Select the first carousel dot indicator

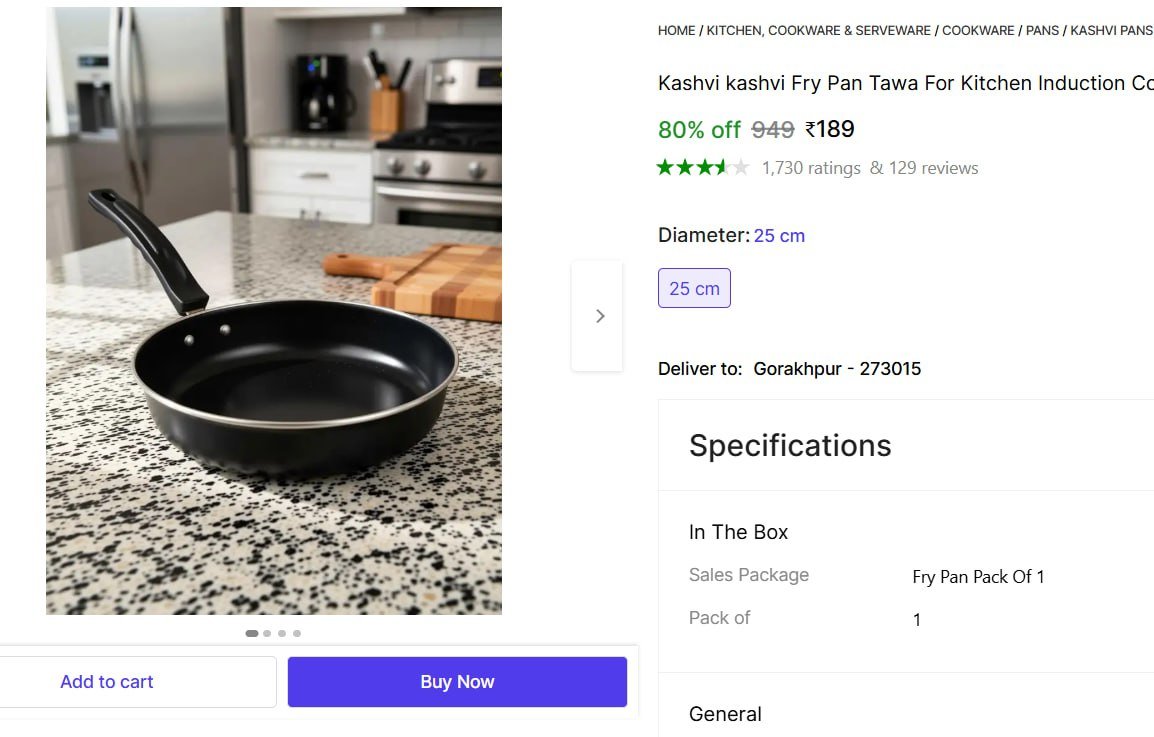coord(252,633)
